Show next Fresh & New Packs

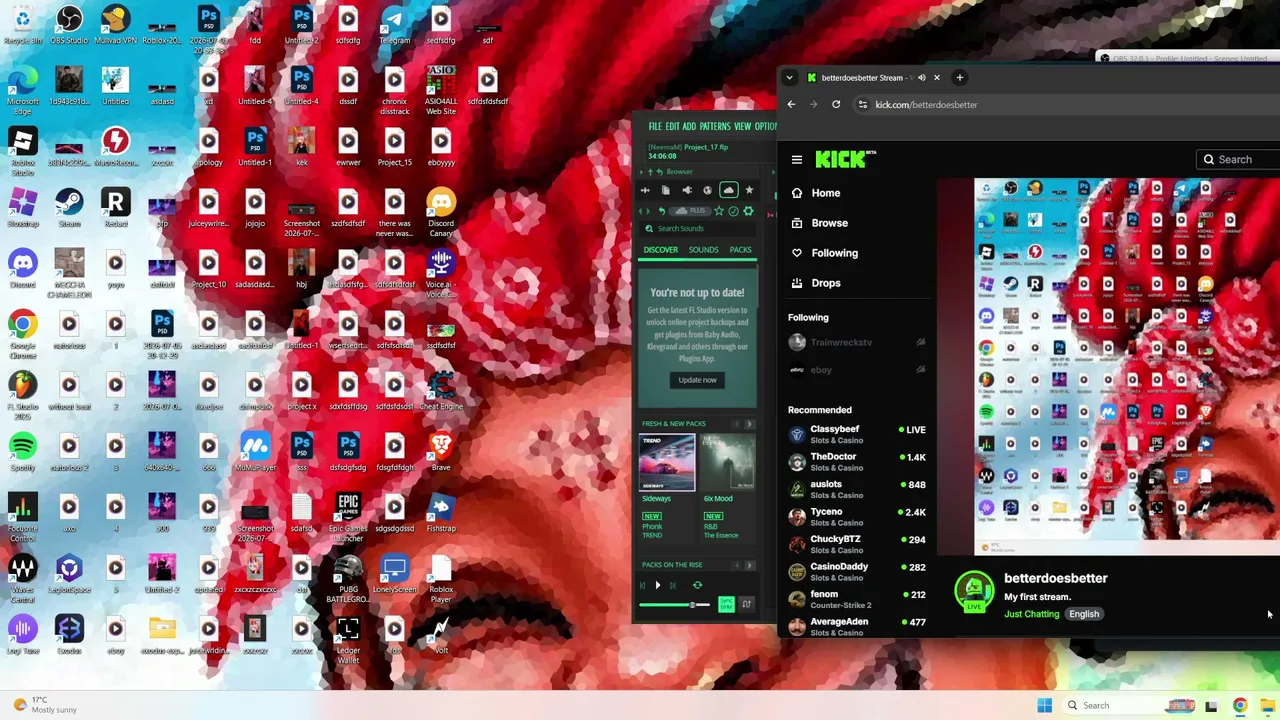tap(749, 424)
